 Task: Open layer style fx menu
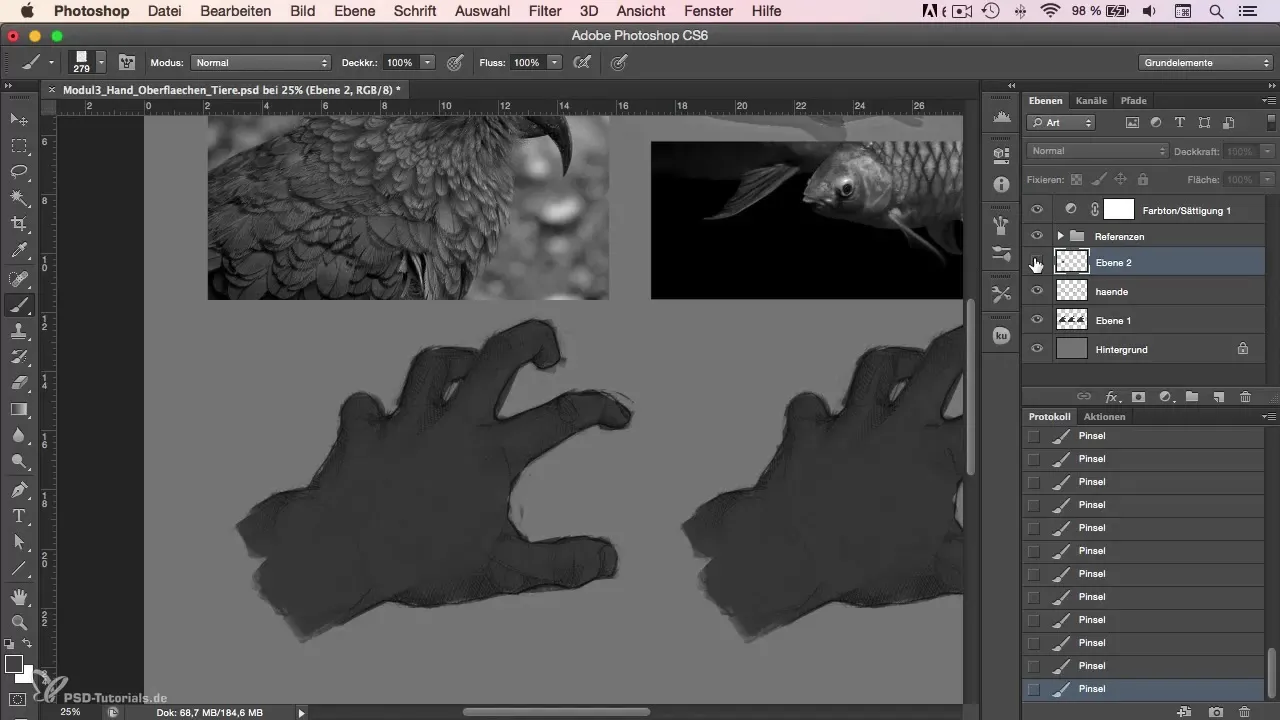[1111, 397]
